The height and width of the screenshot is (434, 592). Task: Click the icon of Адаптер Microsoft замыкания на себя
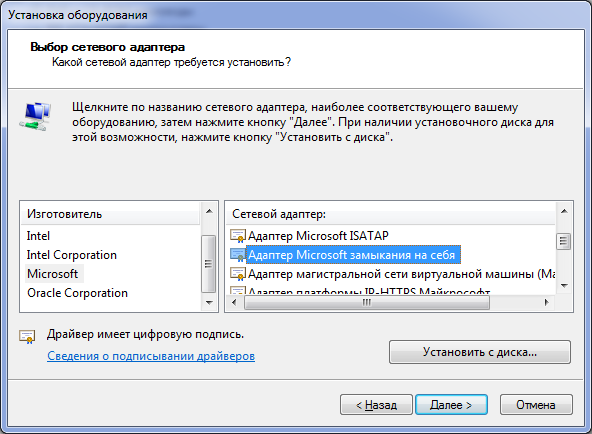238,255
